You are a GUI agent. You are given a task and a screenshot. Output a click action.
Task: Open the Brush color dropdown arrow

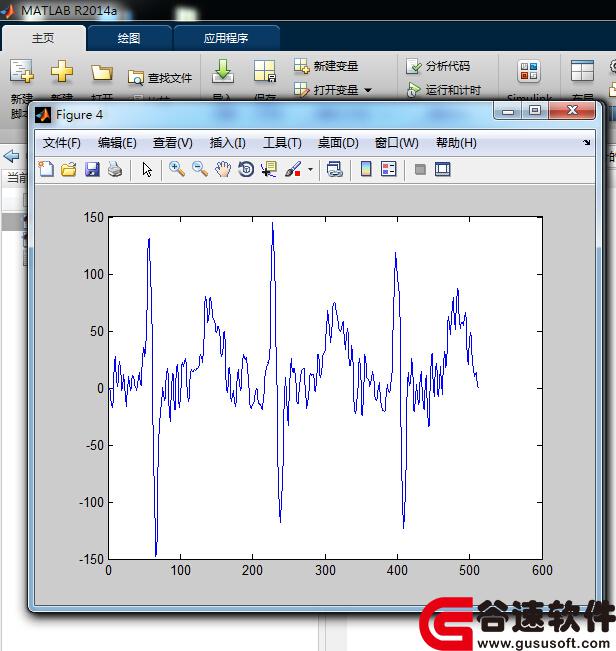click(x=310, y=169)
